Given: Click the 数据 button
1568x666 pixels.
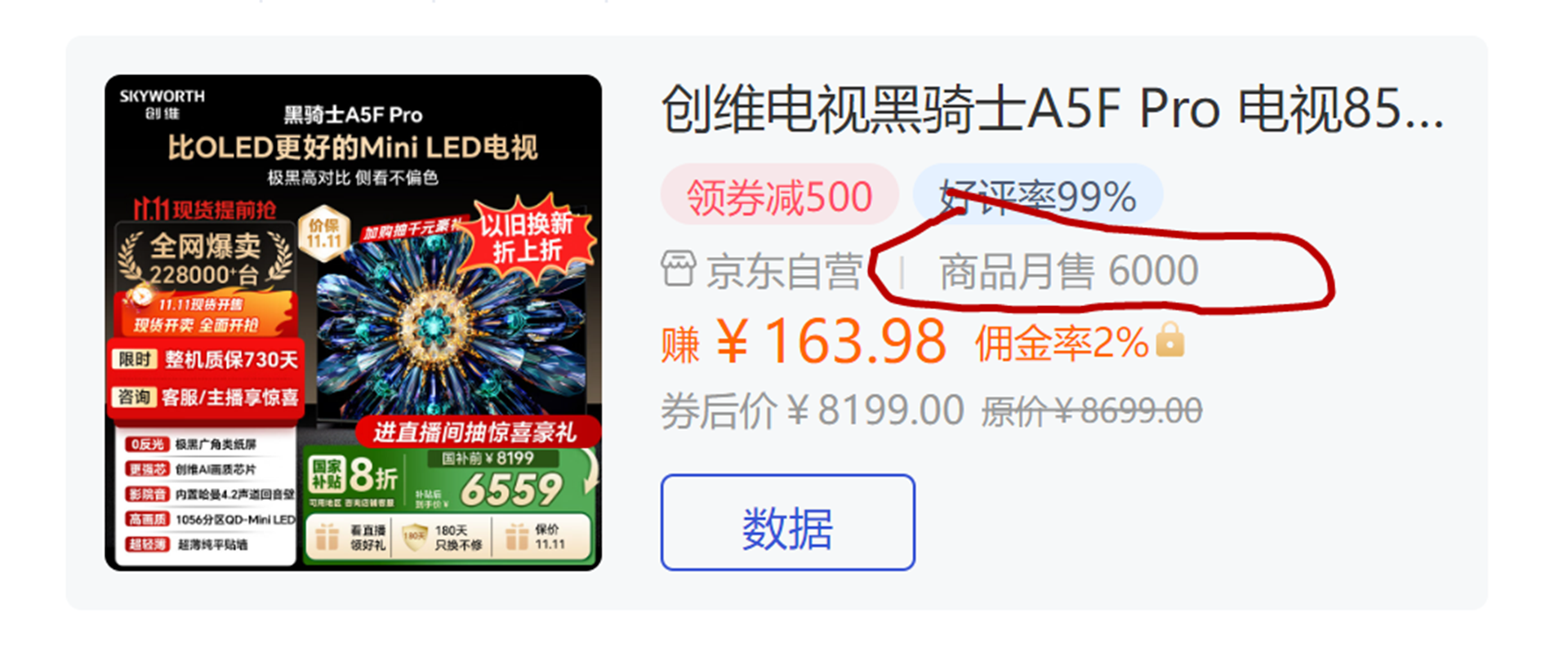Looking at the screenshot, I should [x=787, y=522].
